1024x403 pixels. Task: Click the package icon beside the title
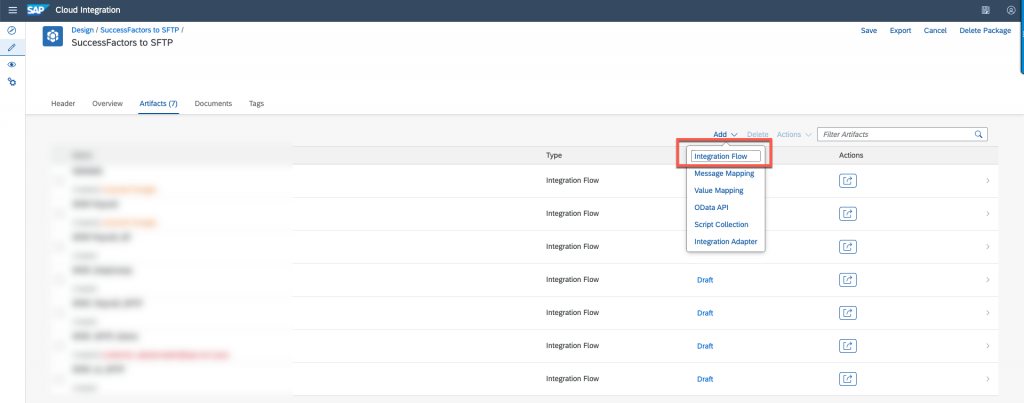(x=53, y=37)
